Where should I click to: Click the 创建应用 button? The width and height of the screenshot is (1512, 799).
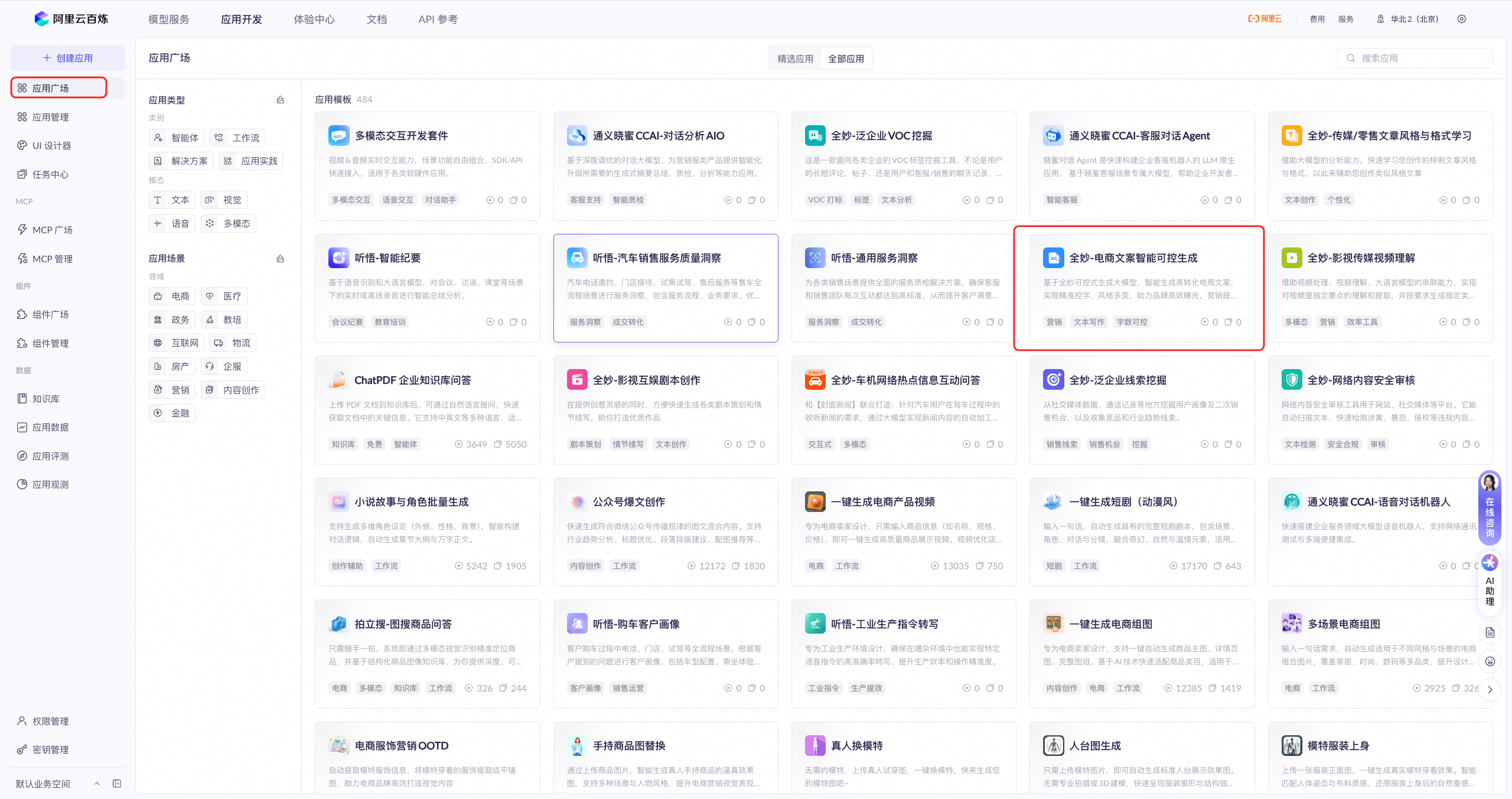[67, 58]
